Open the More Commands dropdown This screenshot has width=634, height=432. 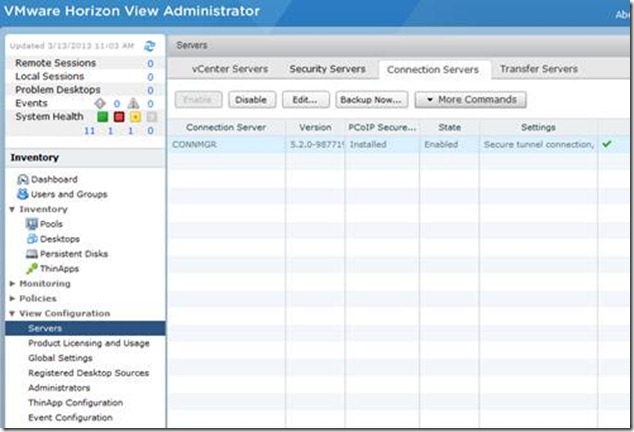click(471, 100)
